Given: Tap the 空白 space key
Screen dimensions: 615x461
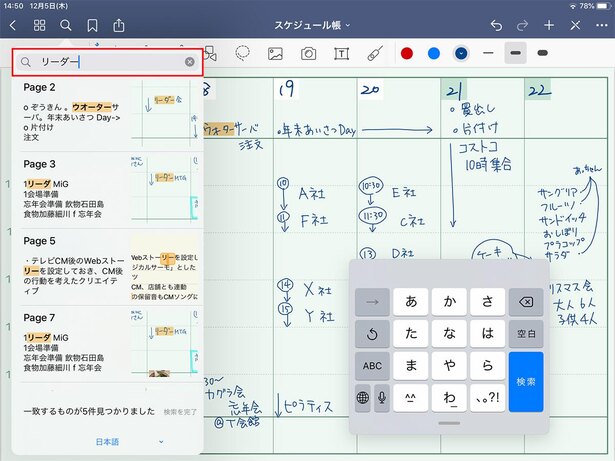Looking at the screenshot, I should click(x=526, y=333).
